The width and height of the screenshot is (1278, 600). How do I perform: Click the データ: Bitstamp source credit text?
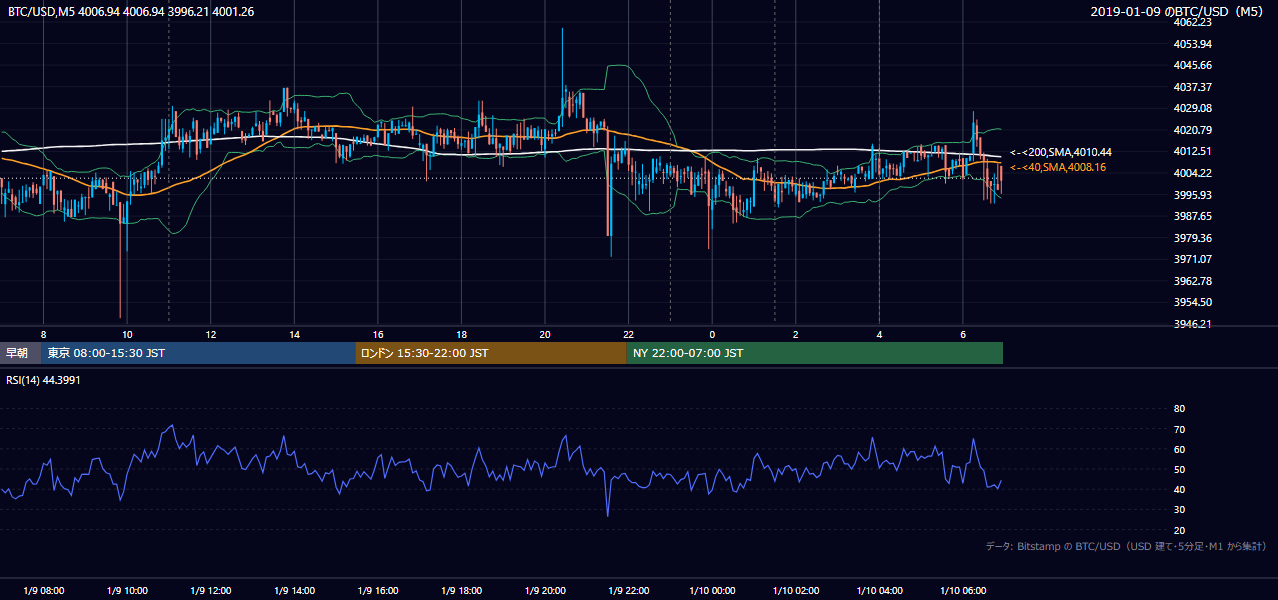(1126, 546)
